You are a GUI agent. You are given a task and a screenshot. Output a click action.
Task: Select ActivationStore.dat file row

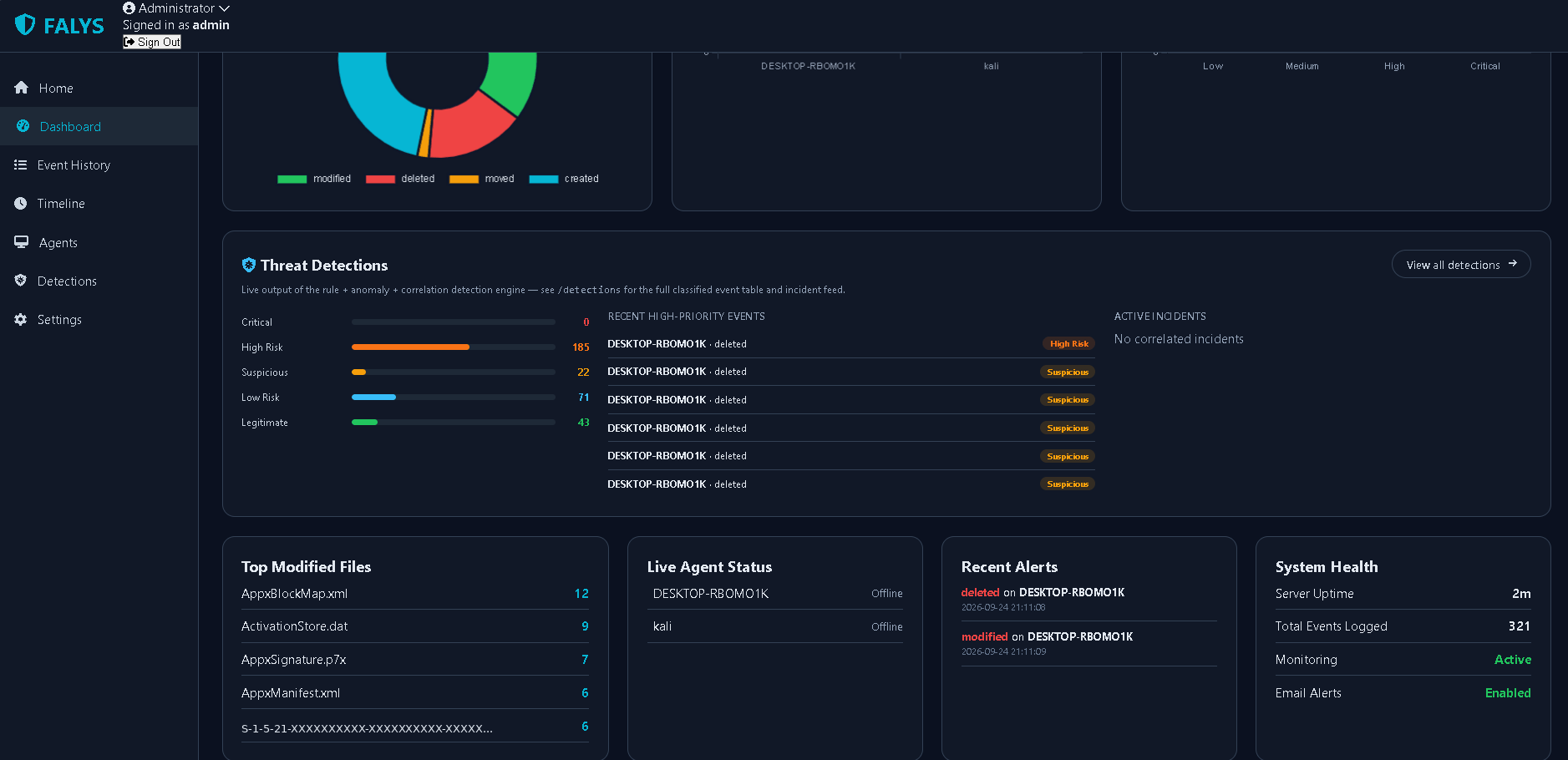[415, 626]
